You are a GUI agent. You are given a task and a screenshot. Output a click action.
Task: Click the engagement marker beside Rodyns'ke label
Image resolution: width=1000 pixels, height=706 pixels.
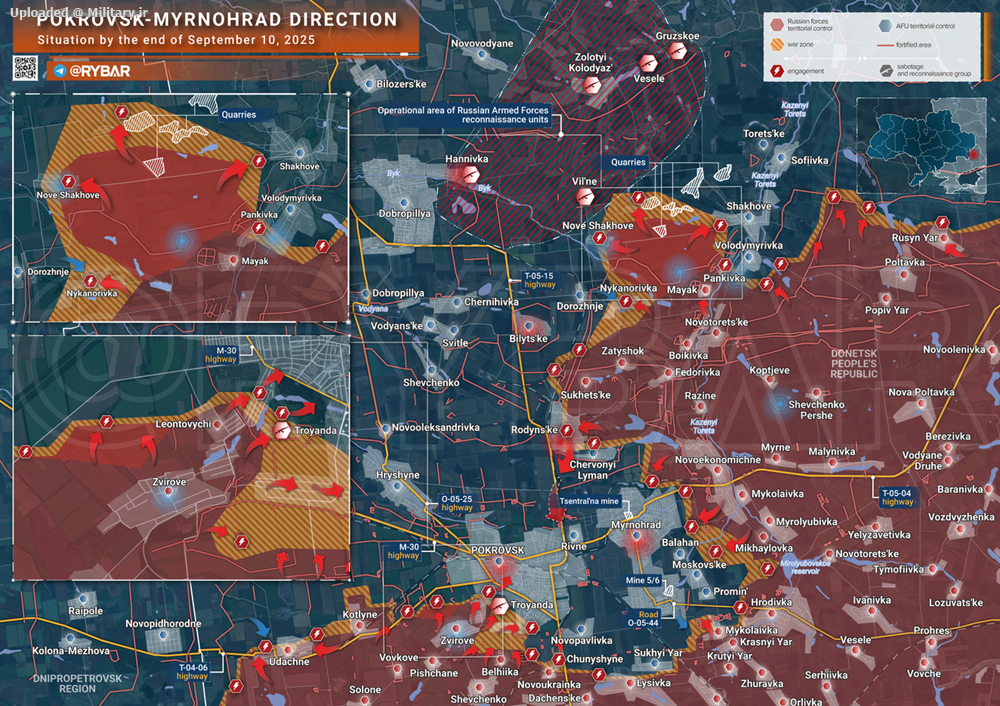point(566,430)
